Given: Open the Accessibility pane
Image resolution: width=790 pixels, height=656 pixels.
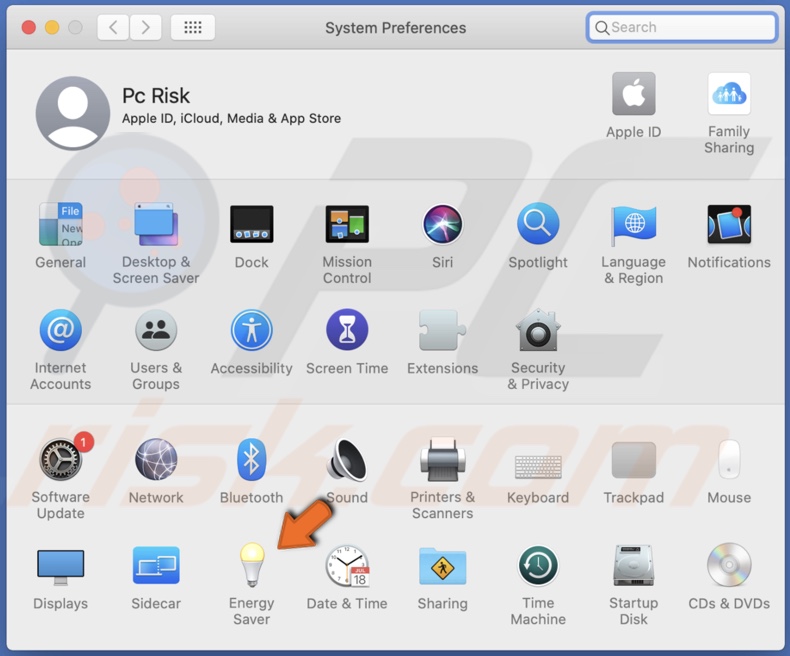Looking at the screenshot, I should pos(251,332).
